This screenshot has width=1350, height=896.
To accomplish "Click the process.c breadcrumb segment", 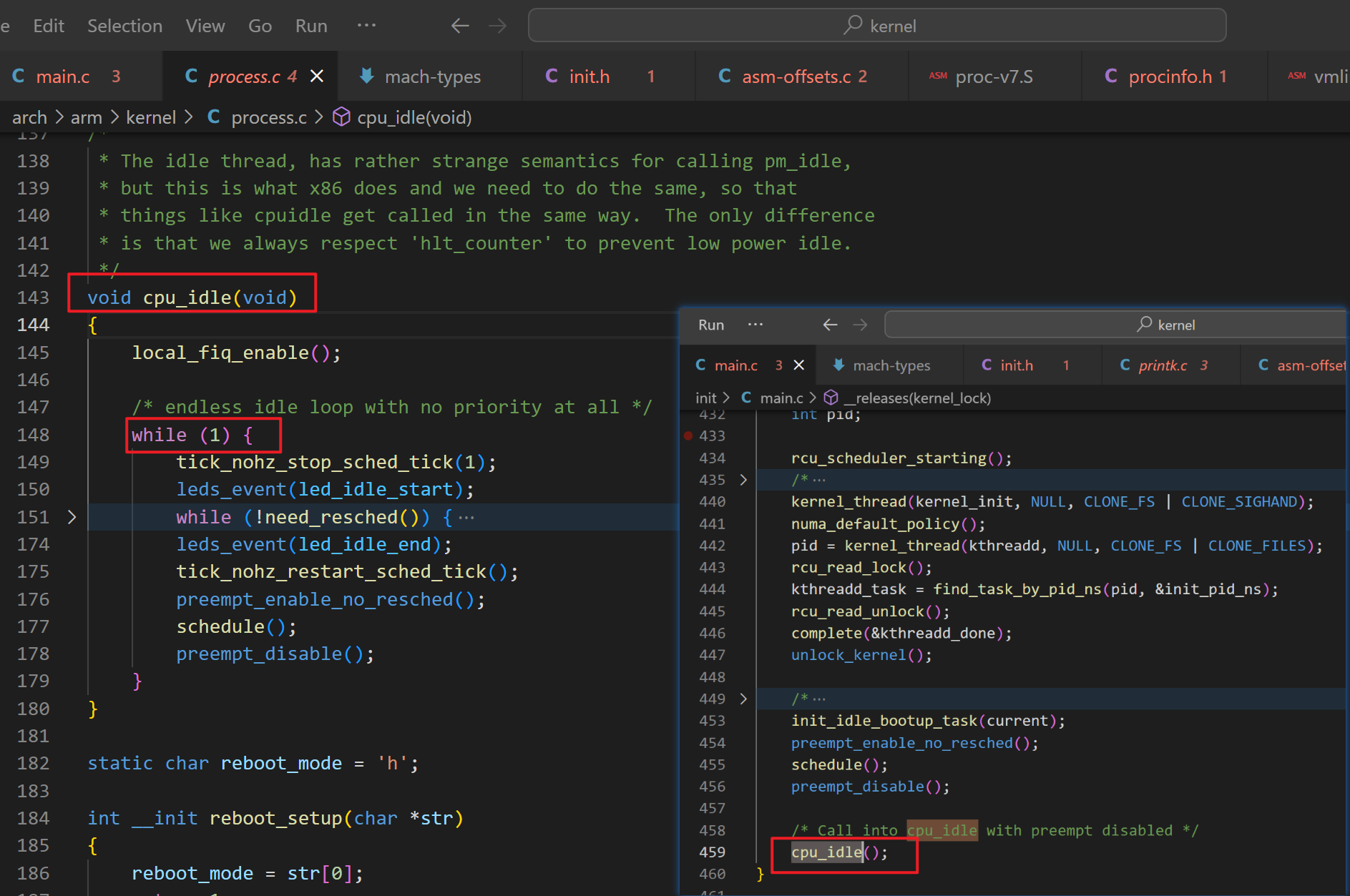I will point(269,117).
